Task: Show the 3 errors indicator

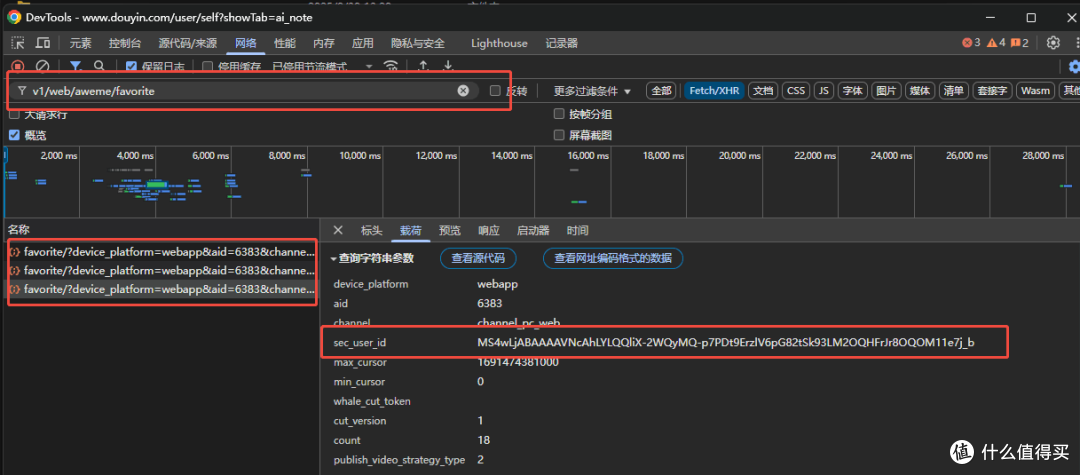Action: point(971,43)
